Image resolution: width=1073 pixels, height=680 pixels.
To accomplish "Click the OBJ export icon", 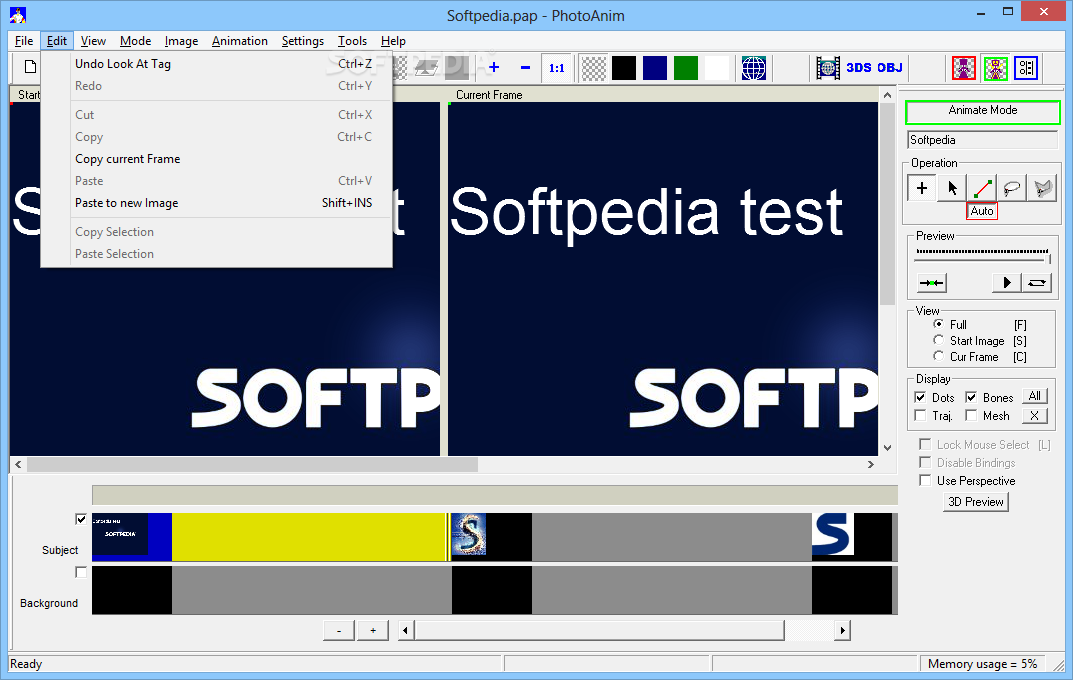I will (890, 68).
